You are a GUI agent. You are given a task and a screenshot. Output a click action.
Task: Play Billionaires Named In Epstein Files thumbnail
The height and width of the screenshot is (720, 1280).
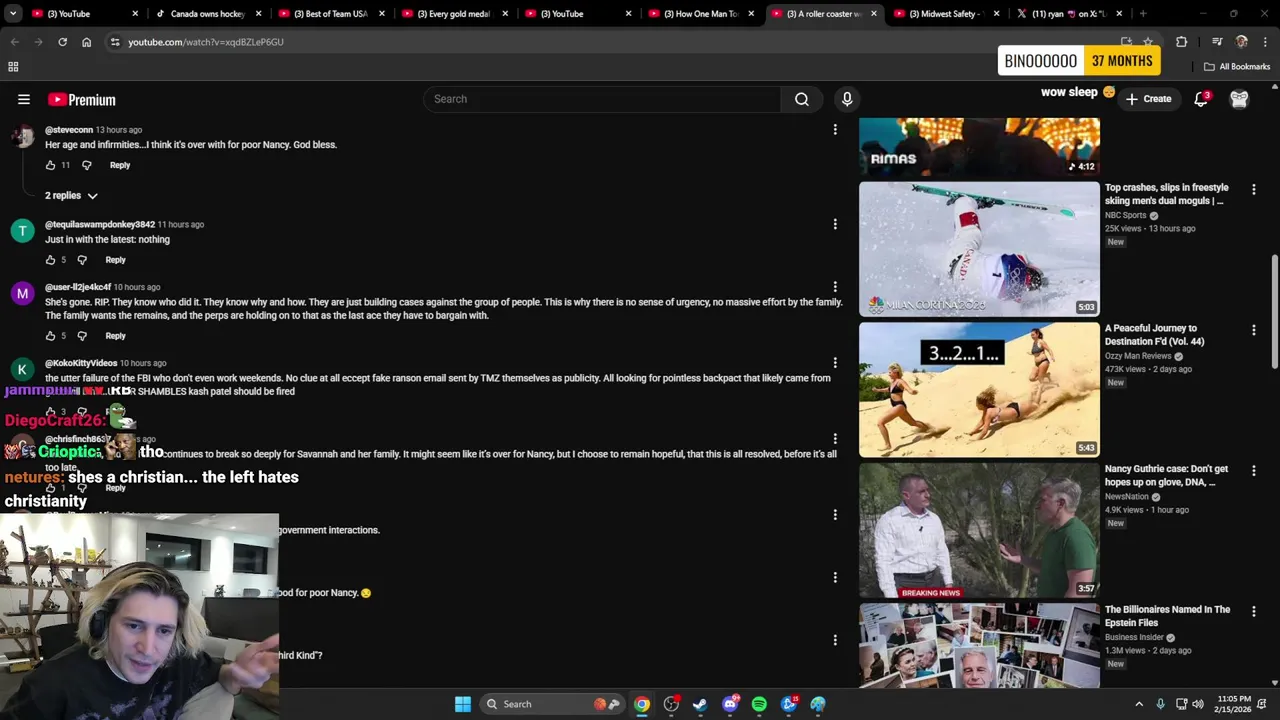(979, 646)
